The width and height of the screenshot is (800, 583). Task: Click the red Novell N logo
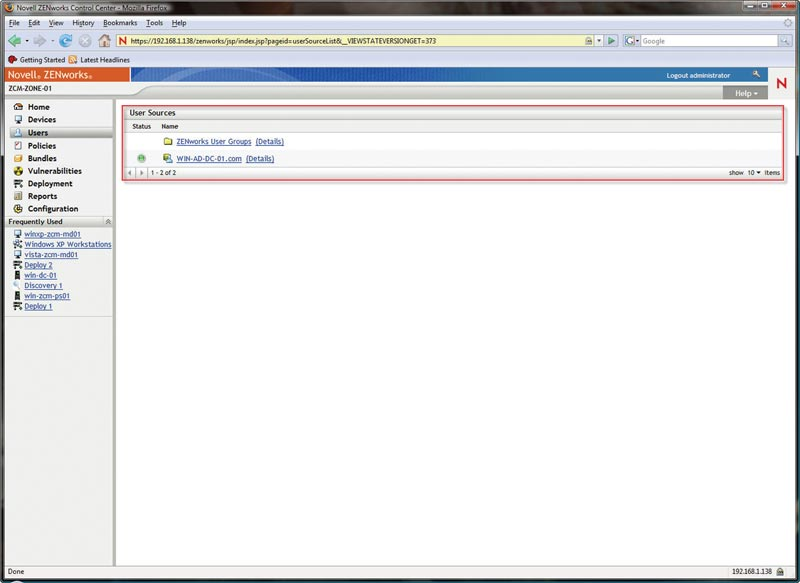(782, 83)
